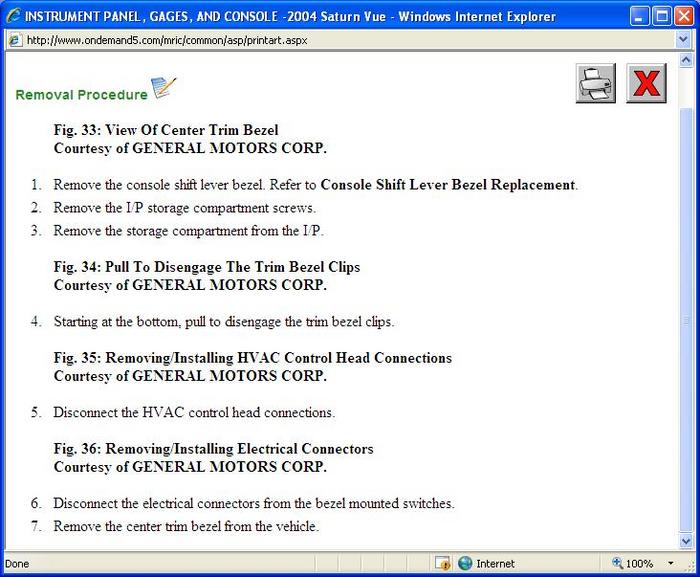This screenshot has width=700, height=577.
Task: Click the popup blocker status icon
Action: coord(442,564)
